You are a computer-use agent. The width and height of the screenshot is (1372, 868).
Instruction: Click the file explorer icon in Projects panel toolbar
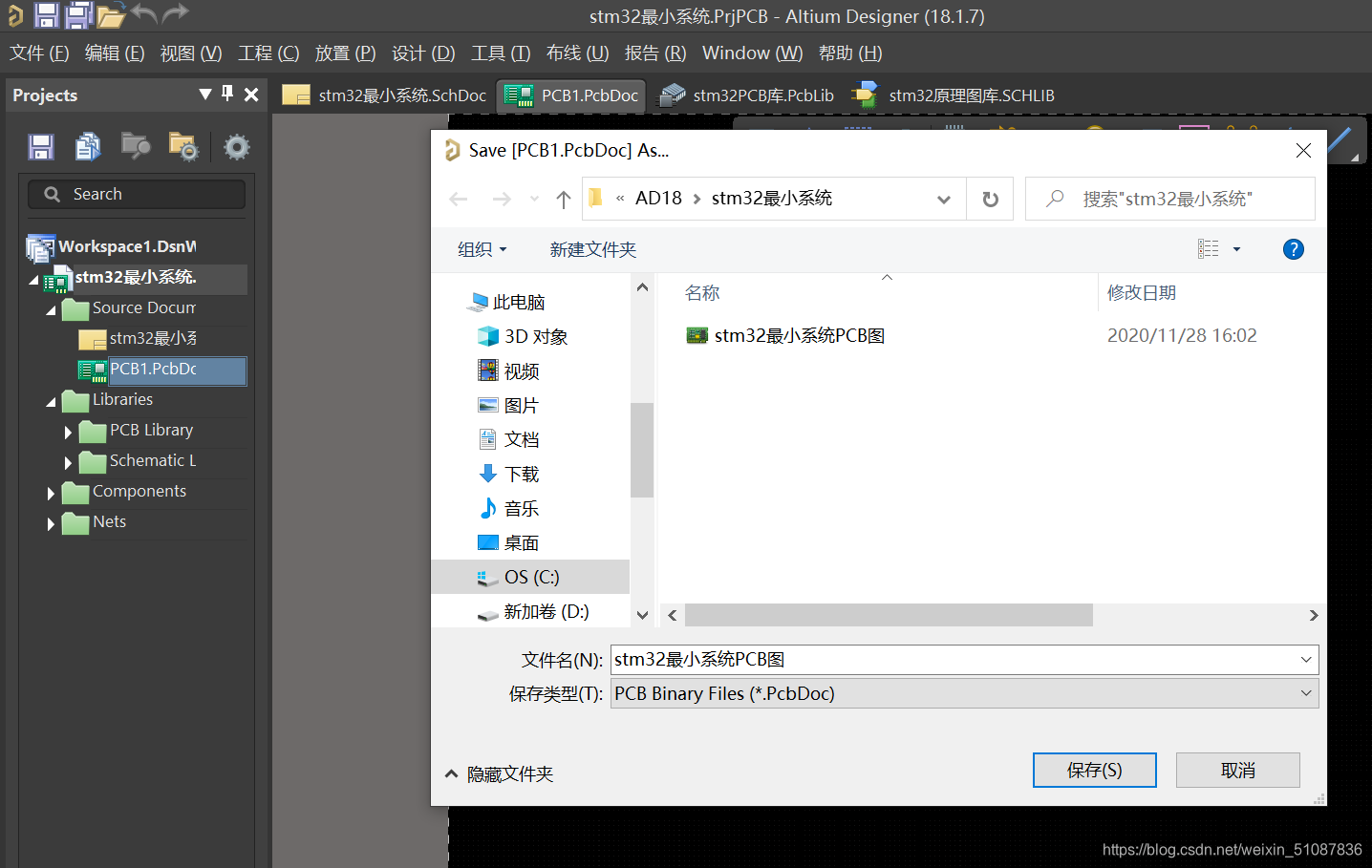point(135,146)
